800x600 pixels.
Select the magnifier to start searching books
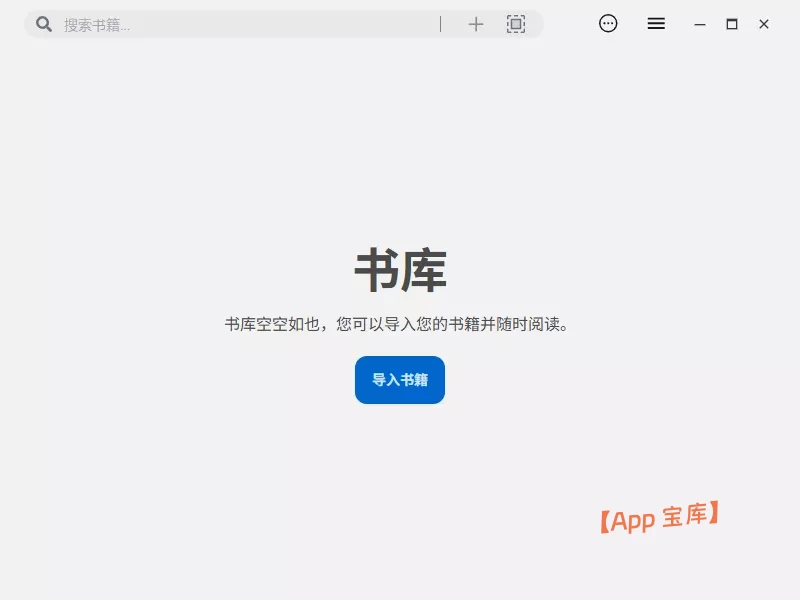tap(42, 23)
